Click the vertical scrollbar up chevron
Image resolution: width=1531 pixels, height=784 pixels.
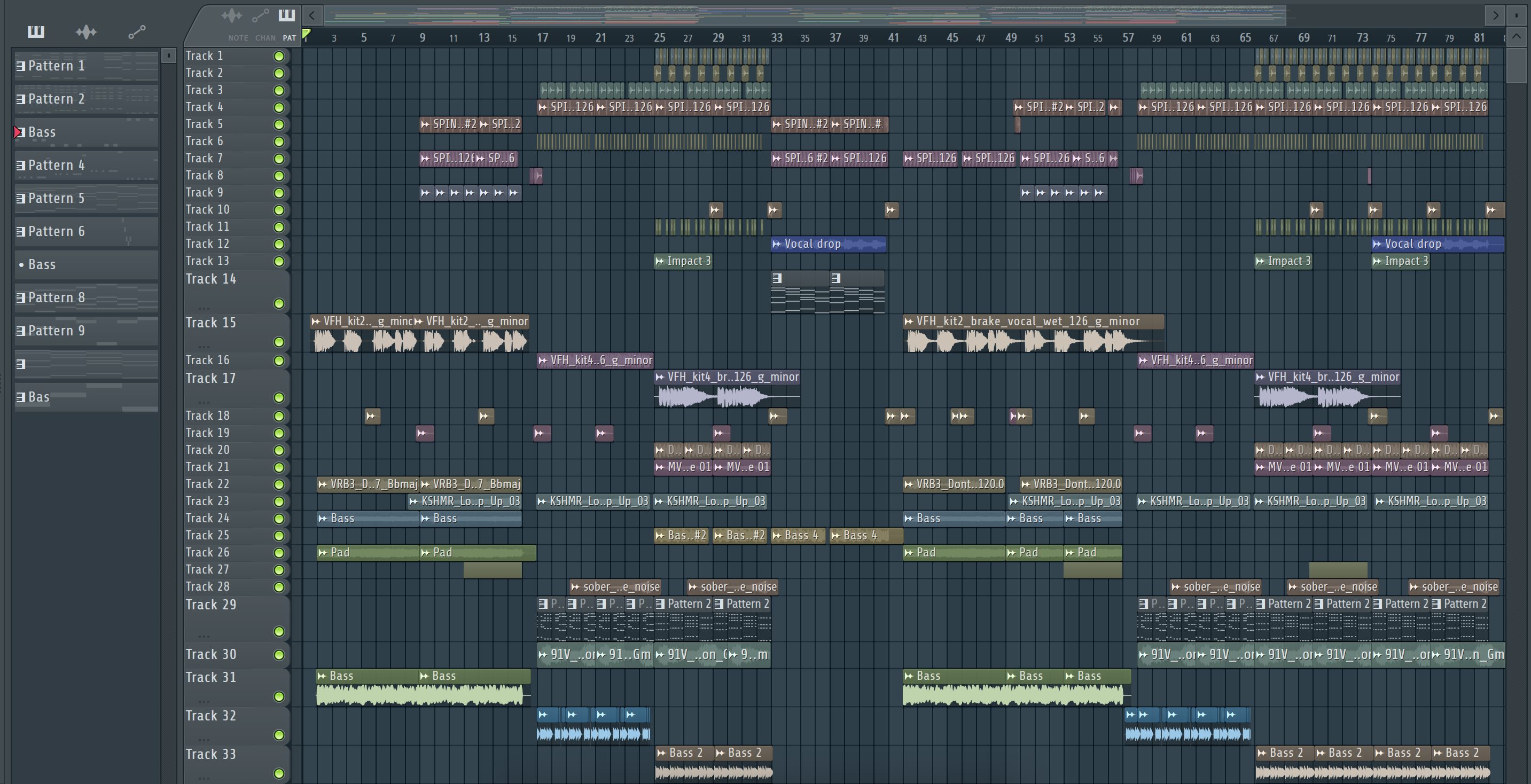[1516, 37]
